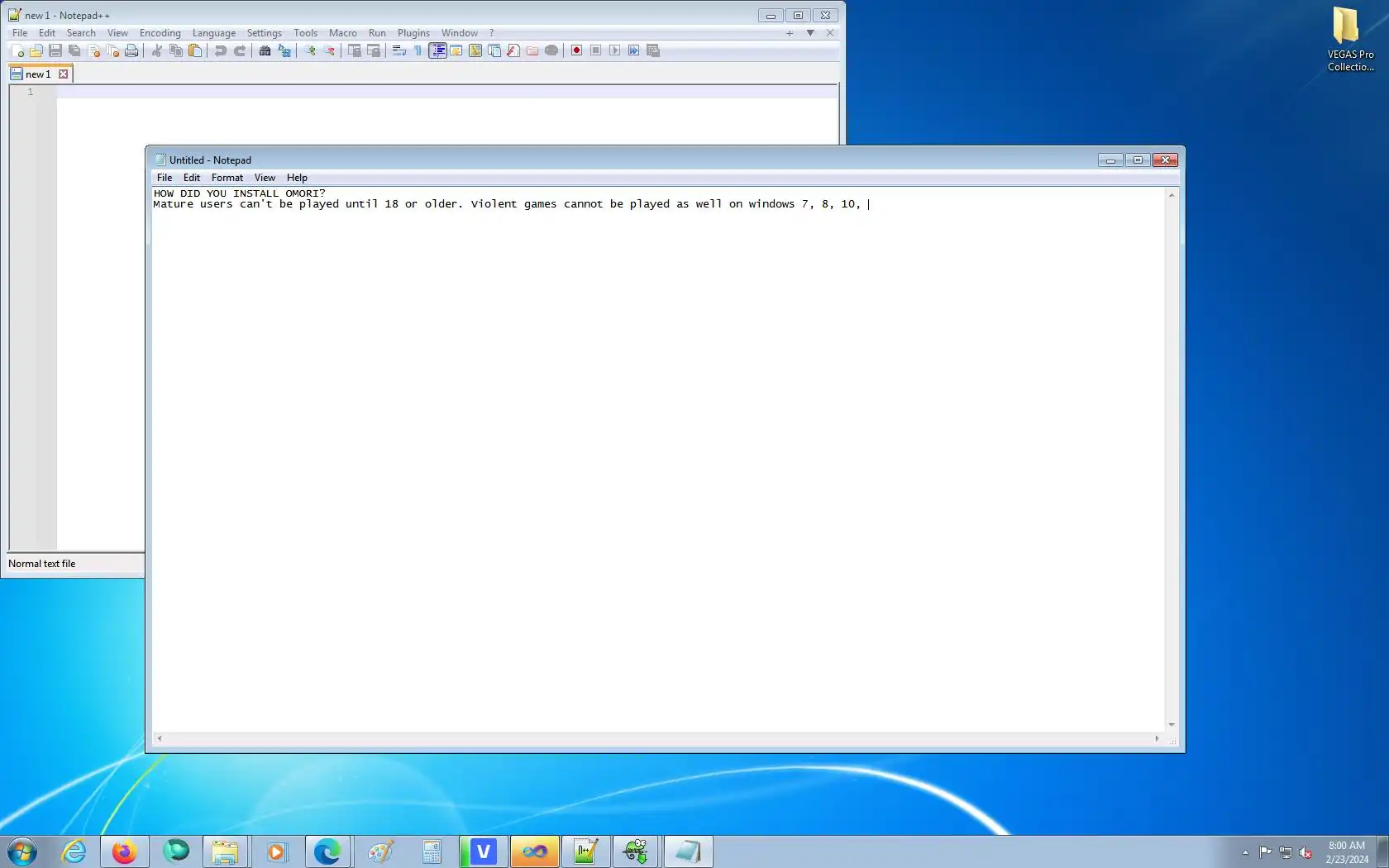Screen dimensions: 1389x868
Task: Open Find with the binoculars icon
Action: coord(265,50)
